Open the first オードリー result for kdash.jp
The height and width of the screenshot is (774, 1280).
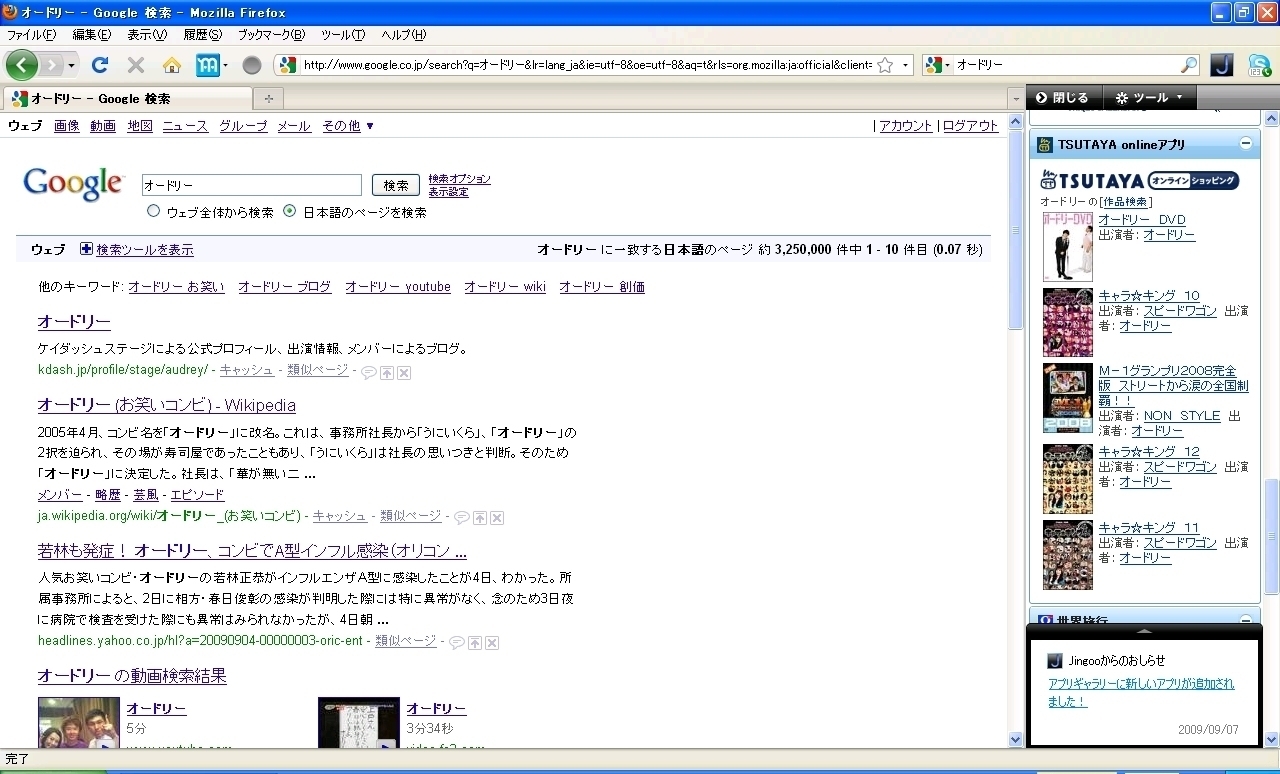[x=74, y=322]
